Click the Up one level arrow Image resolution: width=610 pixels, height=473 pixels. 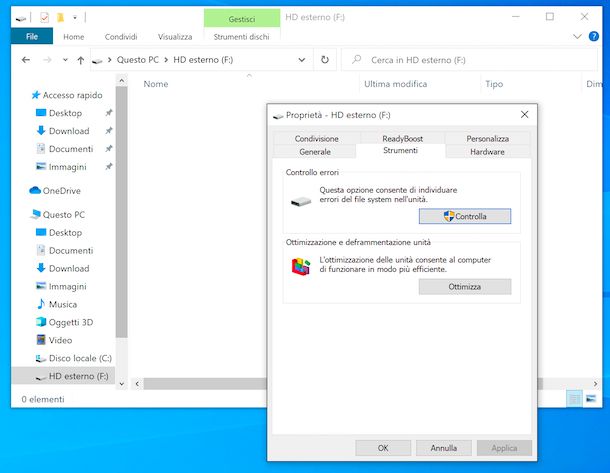click(81, 60)
